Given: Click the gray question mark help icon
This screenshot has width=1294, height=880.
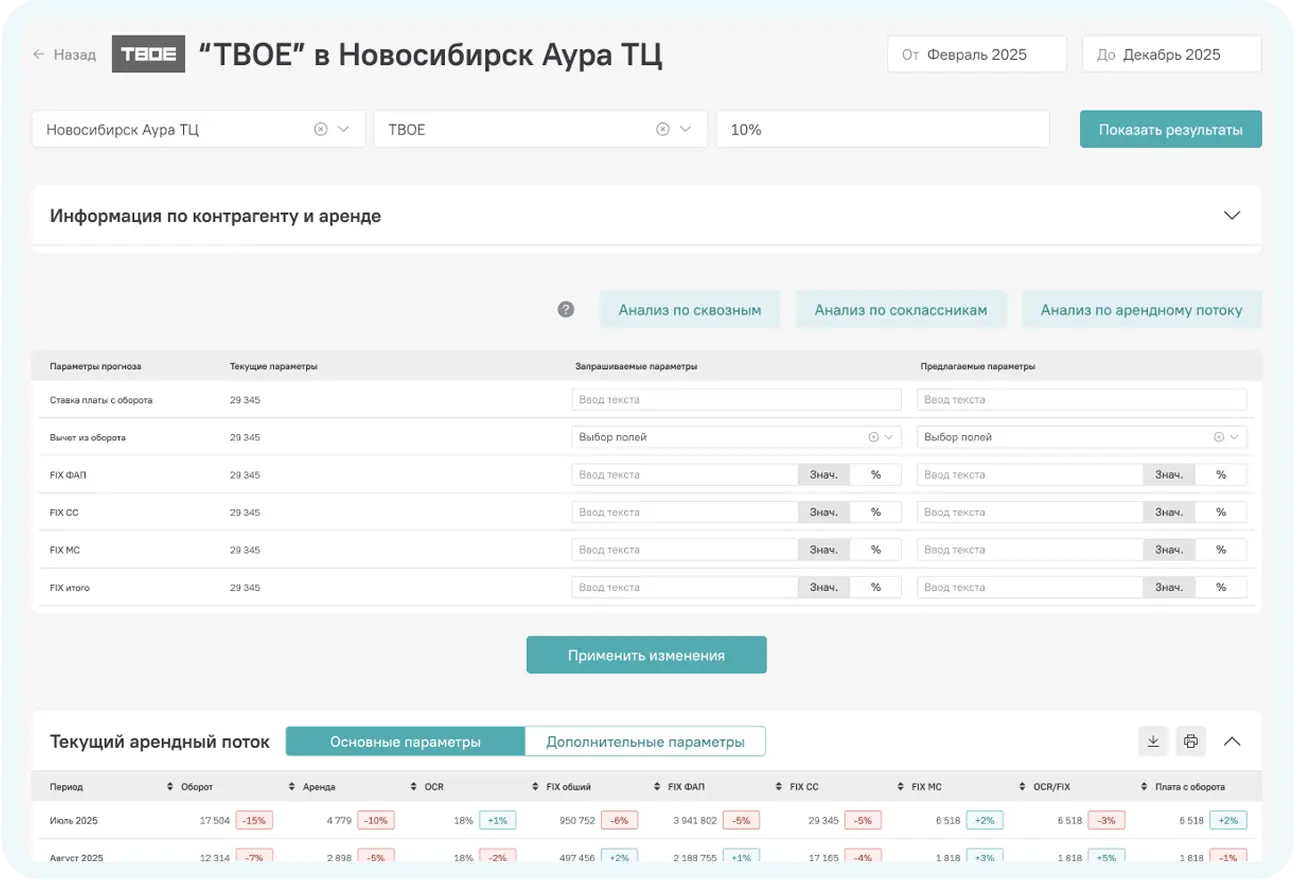Looking at the screenshot, I should 566,310.
